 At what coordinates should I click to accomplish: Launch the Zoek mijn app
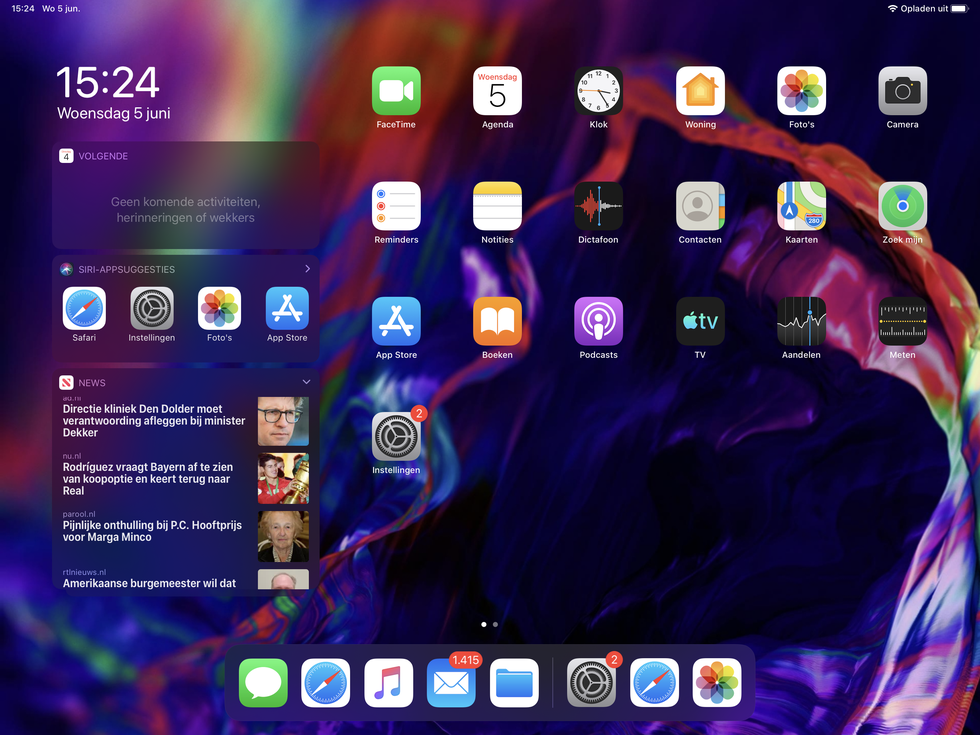902,206
